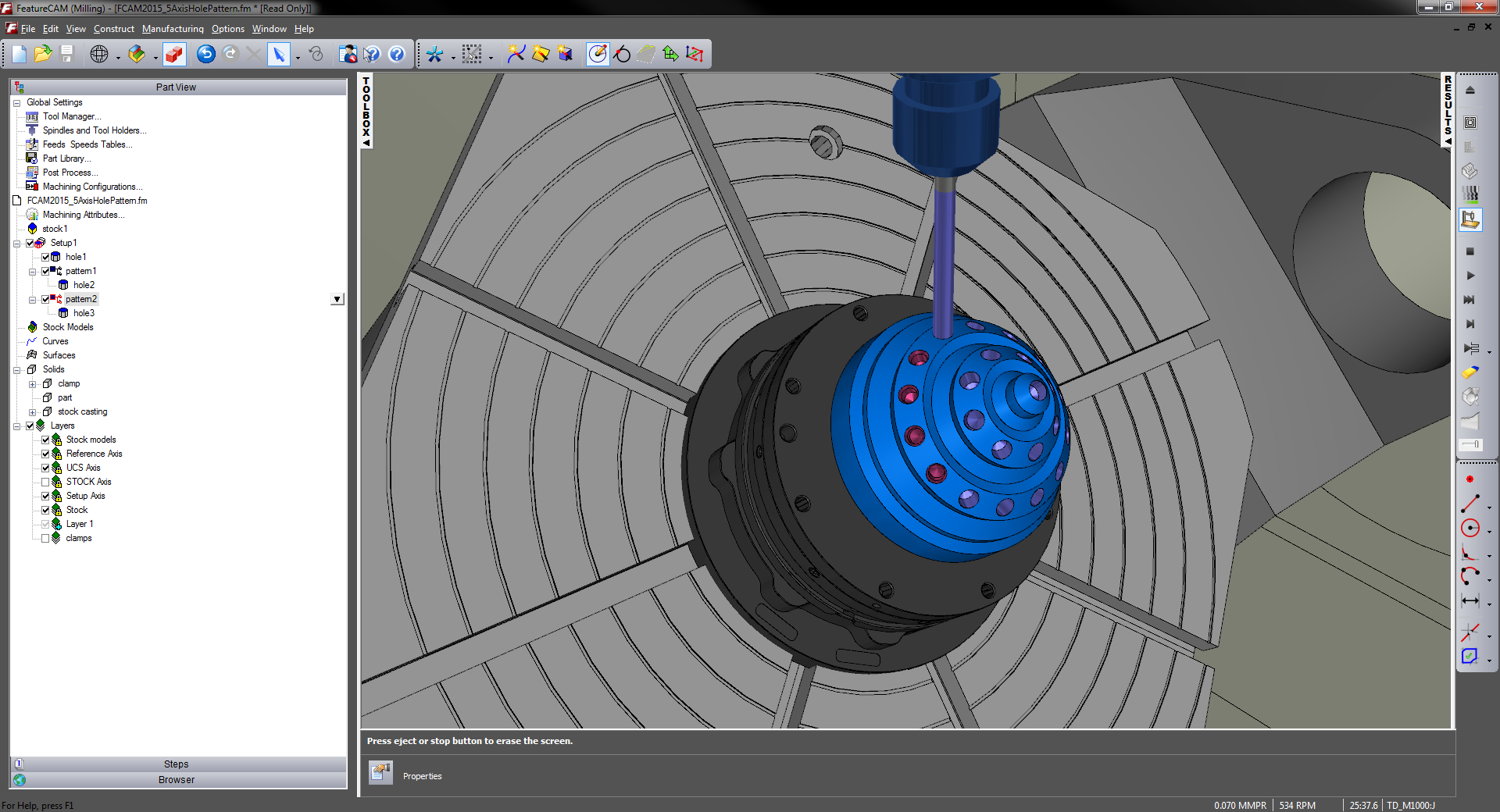
Task: Open the pattern2 row dropdown arrow
Action: pyautogui.click(x=337, y=299)
